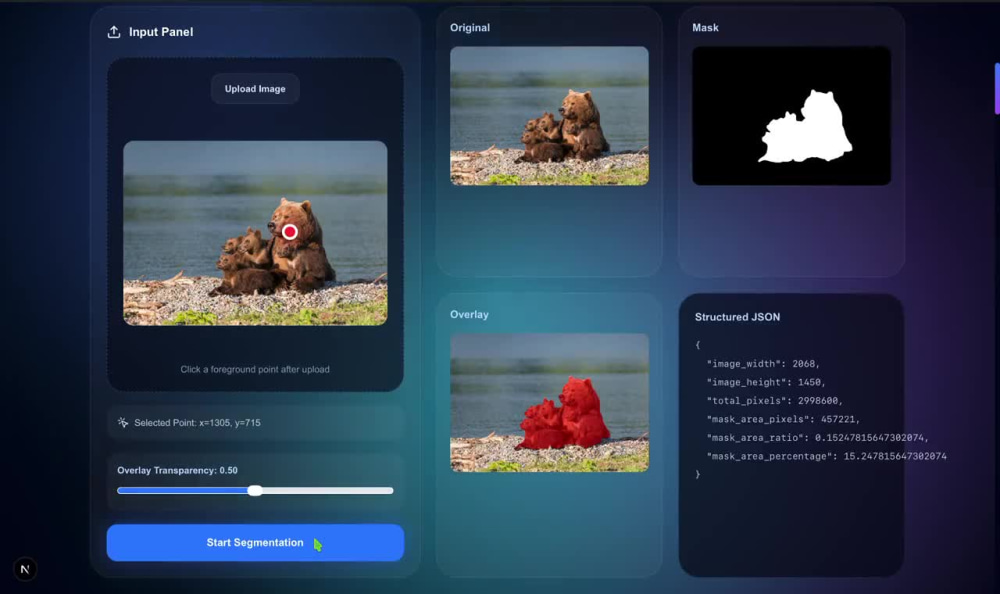Click 'Click a foreground point after upload' hint

(255, 369)
